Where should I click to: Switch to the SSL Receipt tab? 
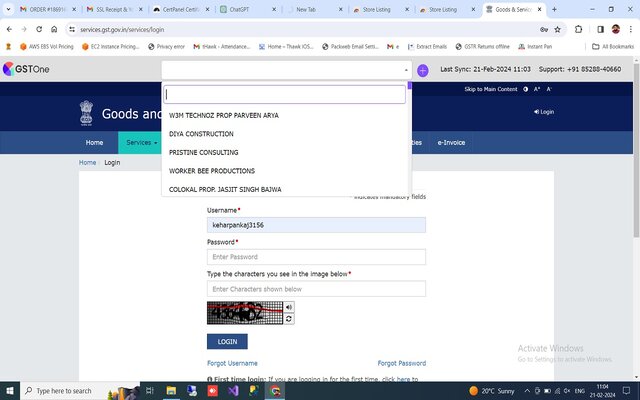[x=115, y=9]
